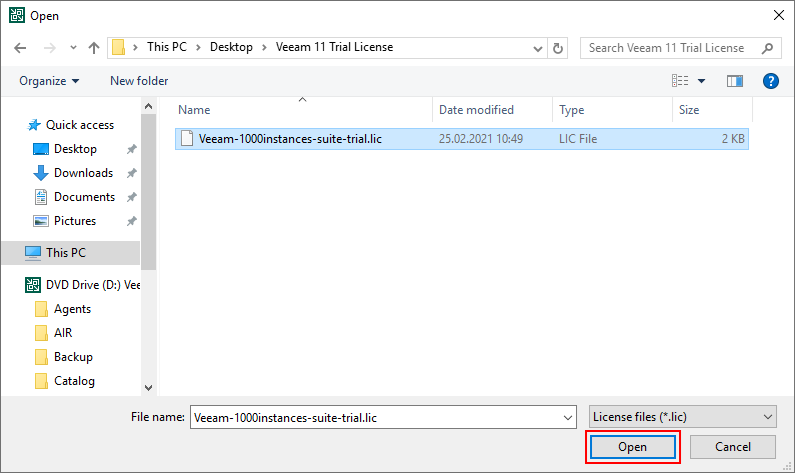Click the Veeam icon in title bar

pos(16,15)
